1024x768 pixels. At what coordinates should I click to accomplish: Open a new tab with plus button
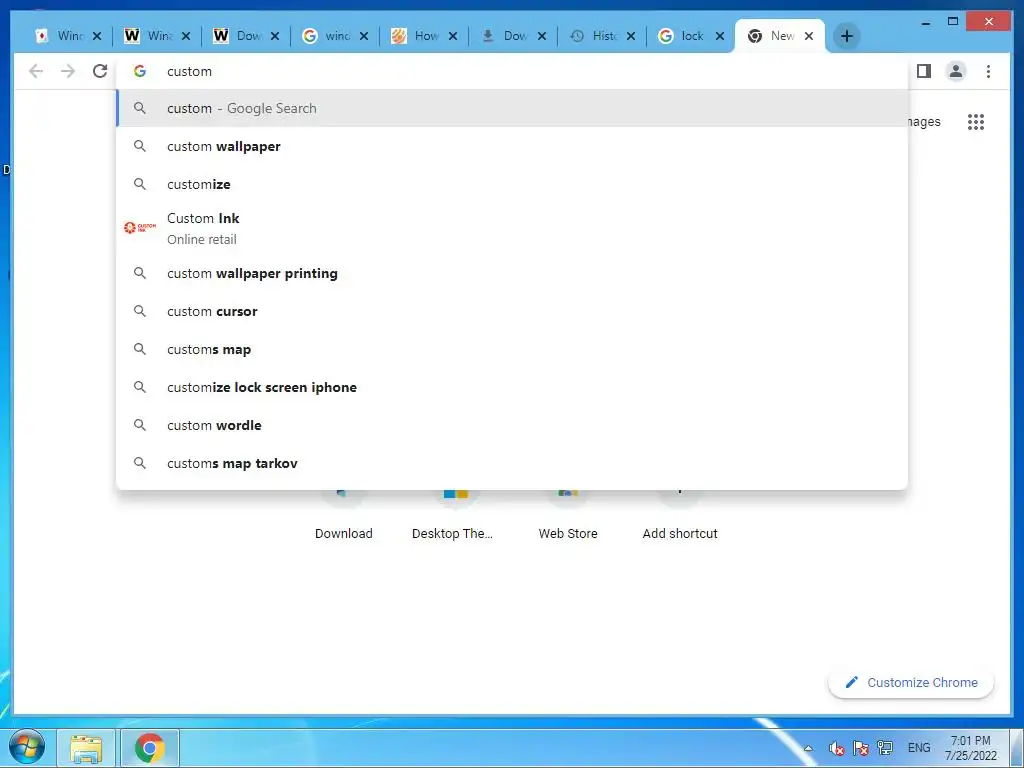[x=846, y=36]
